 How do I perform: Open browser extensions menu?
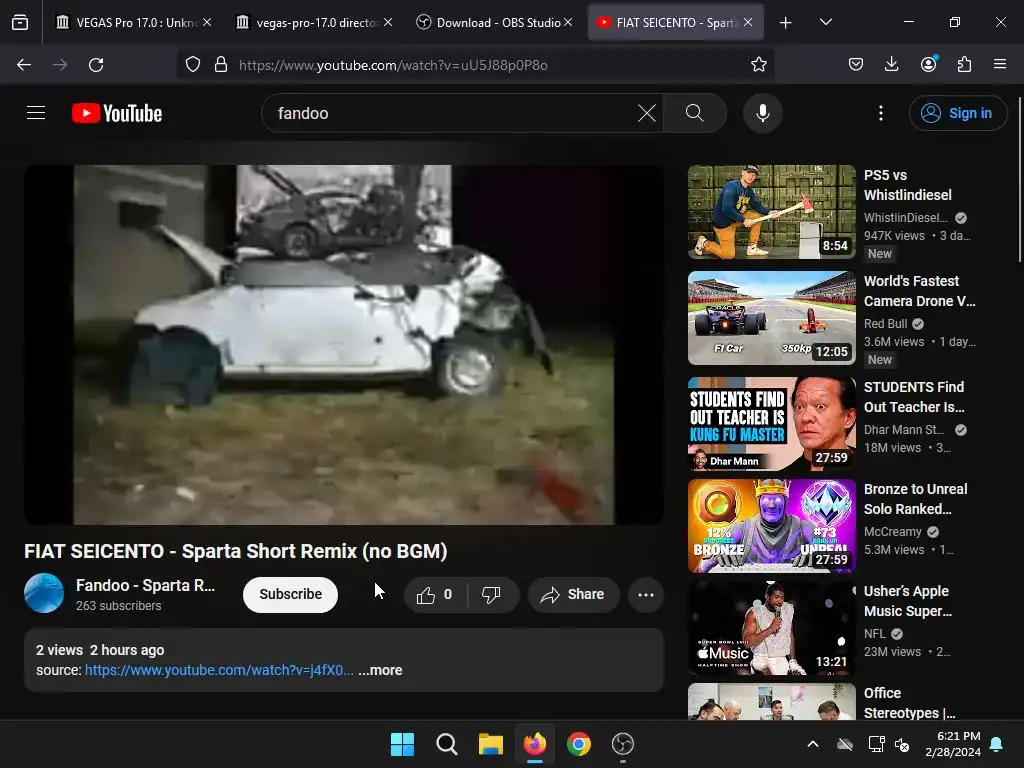pyautogui.click(x=964, y=64)
